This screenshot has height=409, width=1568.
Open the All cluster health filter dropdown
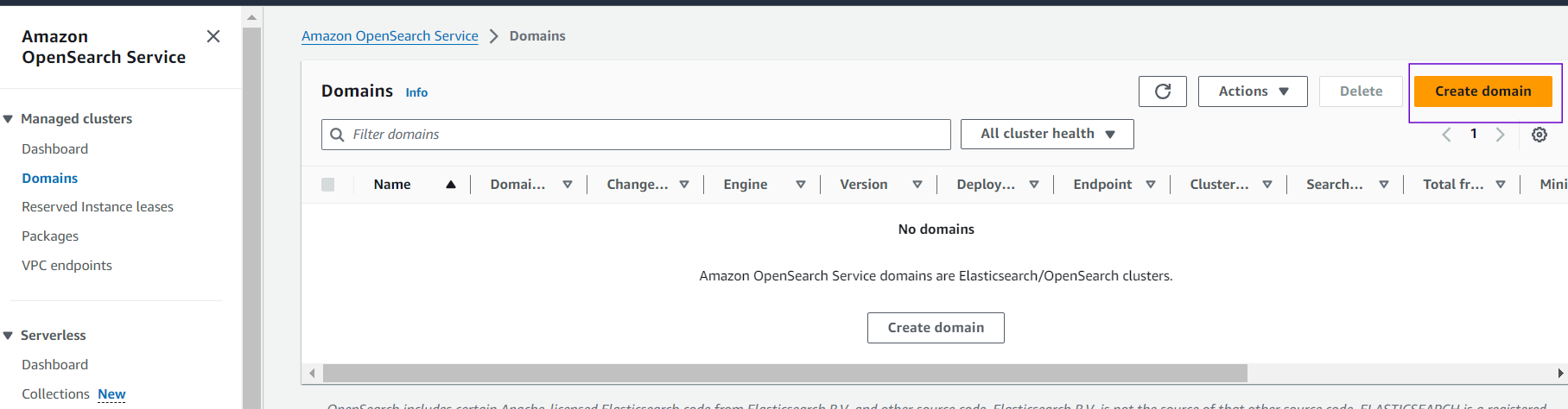[x=1046, y=134]
